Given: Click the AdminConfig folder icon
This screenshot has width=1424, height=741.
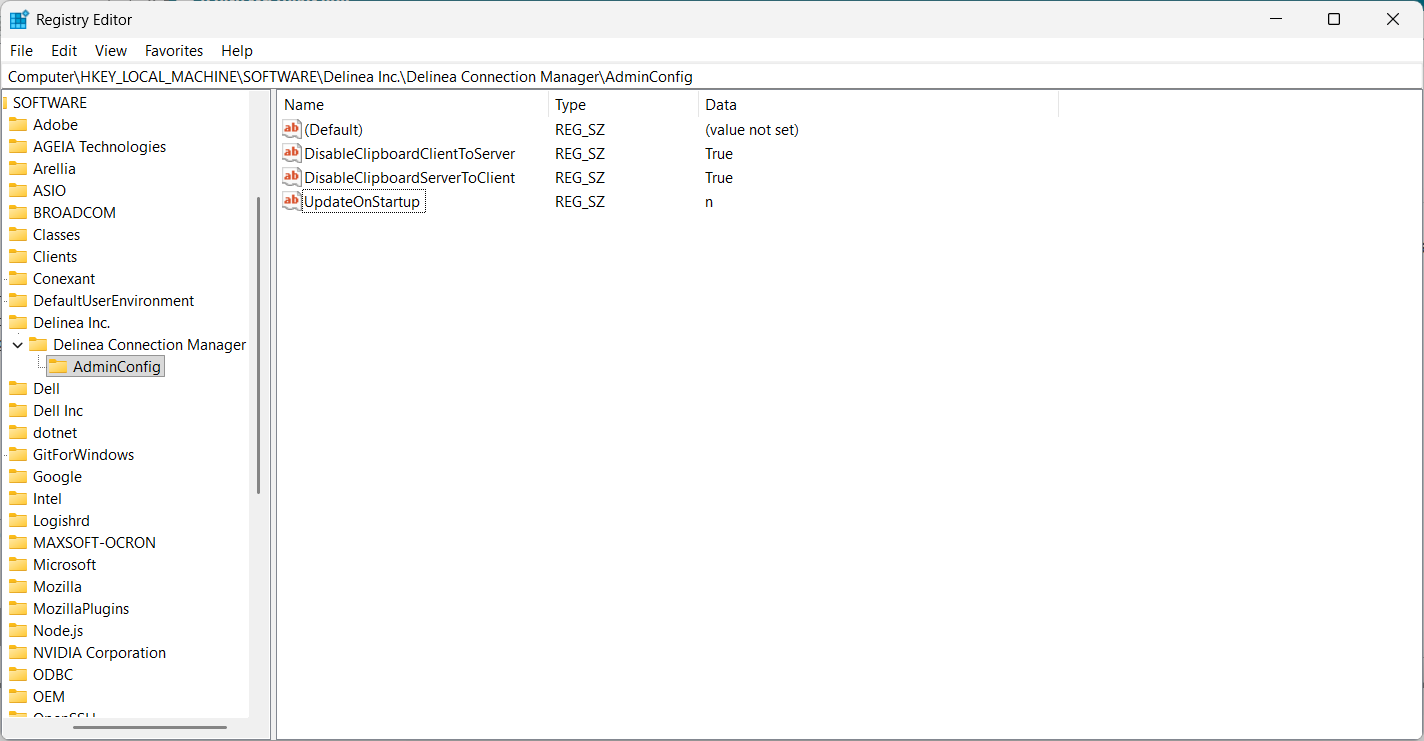Looking at the screenshot, I should [58, 367].
